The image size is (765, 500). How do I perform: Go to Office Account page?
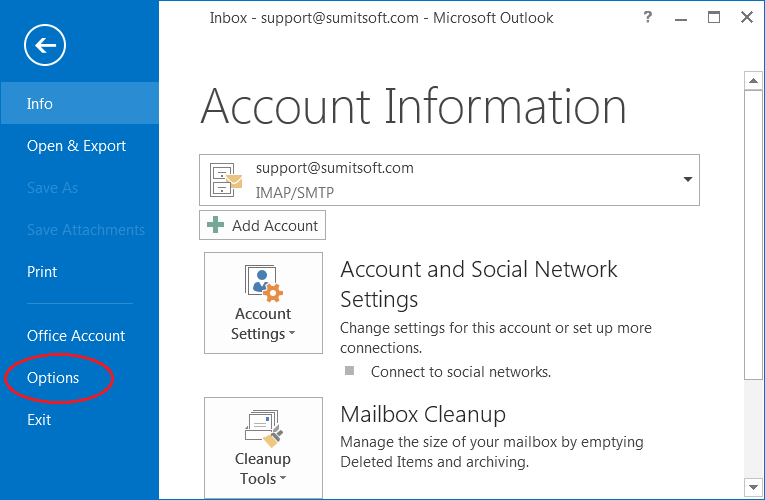point(76,336)
